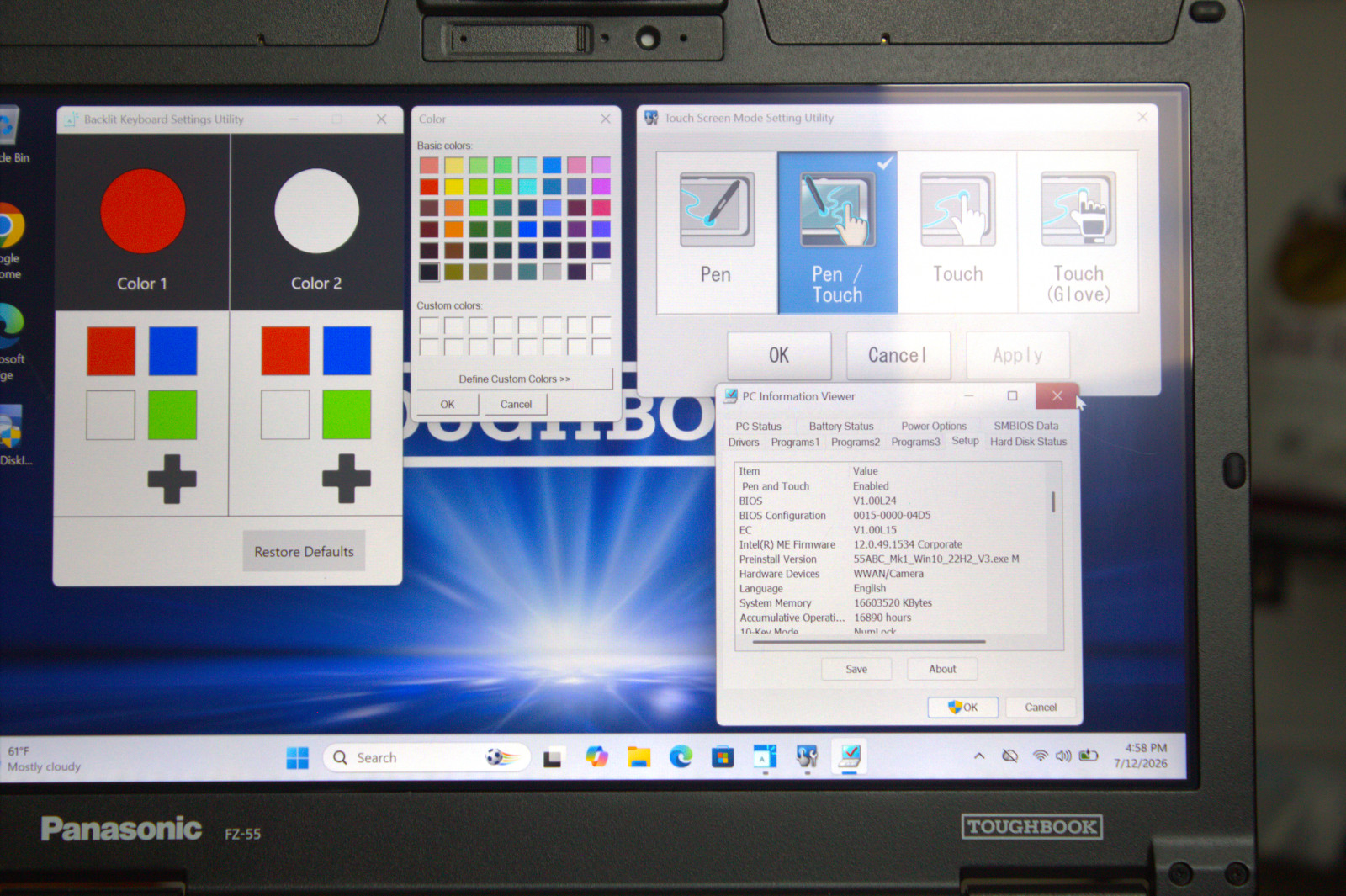Open Microsoft Edge from the taskbar
The image size is (1346, 896).
pyautogui.click(x=681, y=757)
